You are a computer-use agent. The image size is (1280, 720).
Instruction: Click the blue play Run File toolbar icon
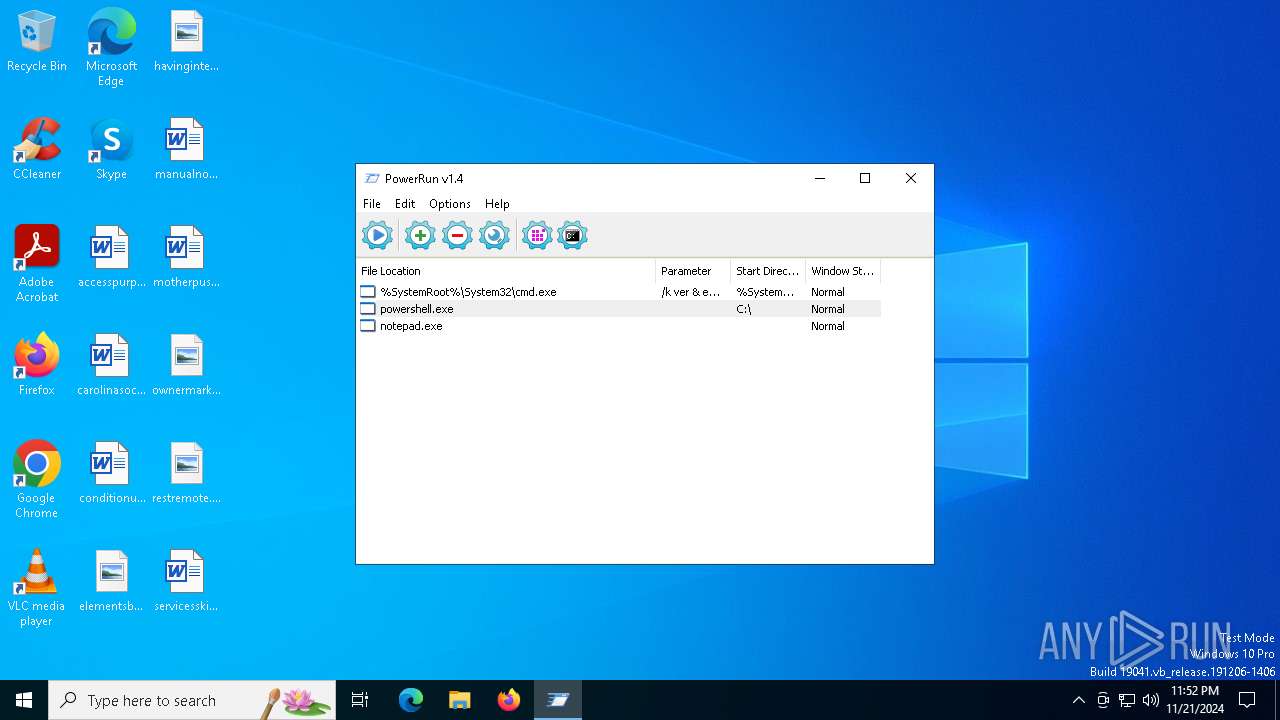pyautogui.click(x=377, y=236)
